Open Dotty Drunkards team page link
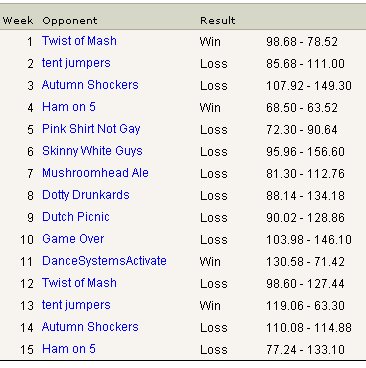Viewport: 366px width, 368px height. click(x=86, y=195)
